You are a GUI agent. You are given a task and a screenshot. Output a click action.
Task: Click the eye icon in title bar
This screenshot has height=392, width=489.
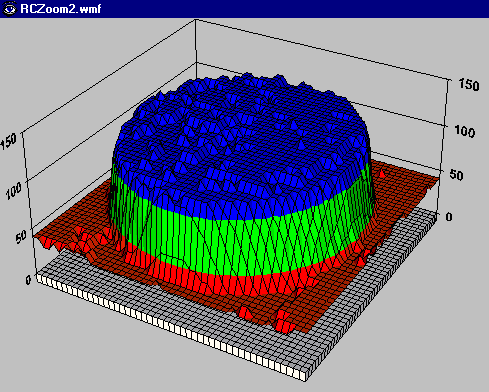[9, 8]
